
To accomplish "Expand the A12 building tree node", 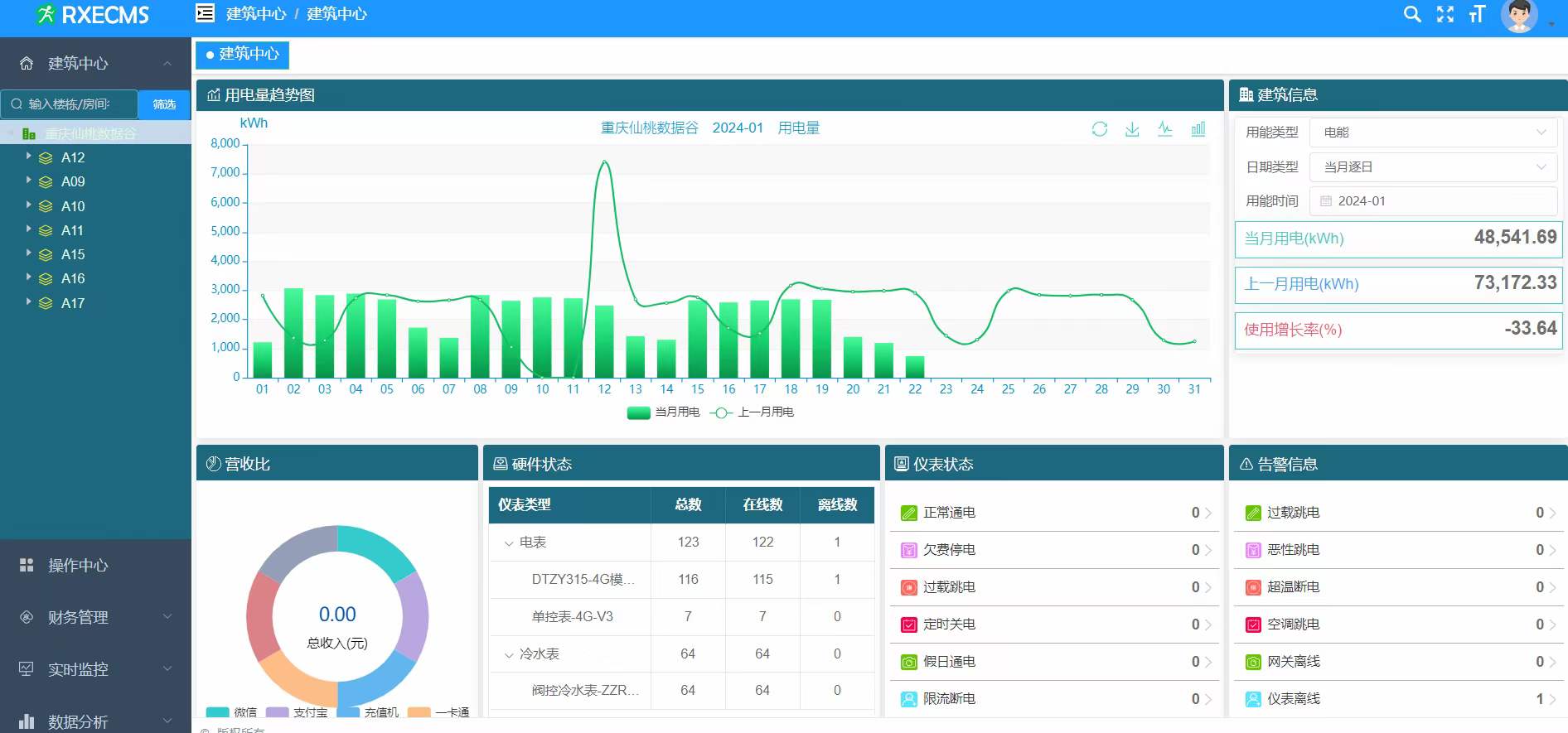I will [x=29, y=157].
